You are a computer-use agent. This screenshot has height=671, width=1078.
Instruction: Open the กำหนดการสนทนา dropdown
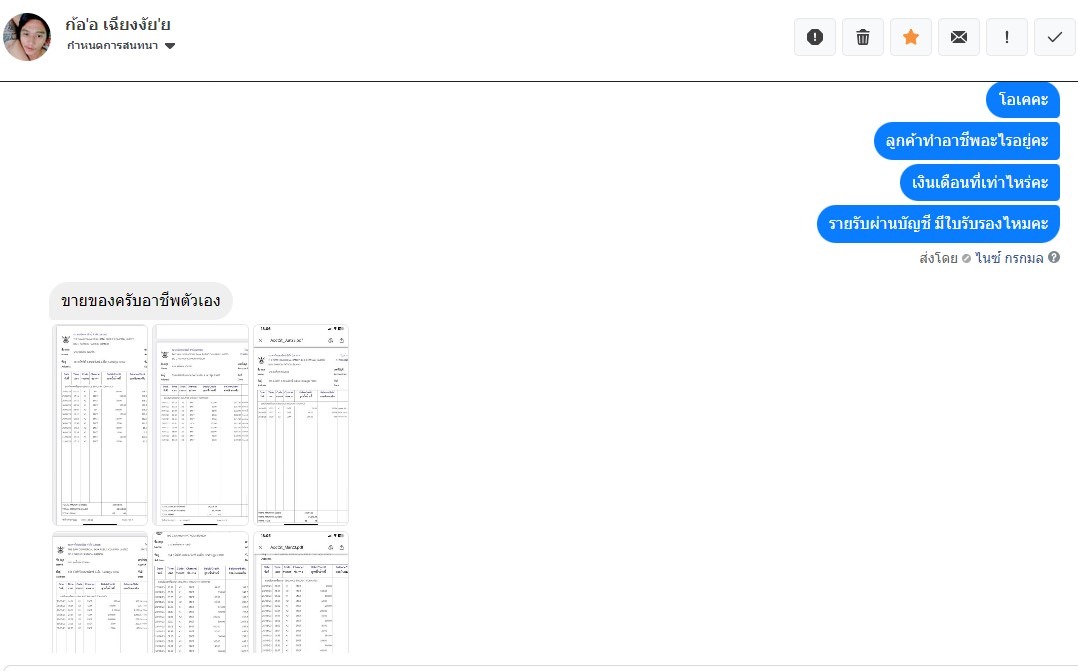(121, 46)
